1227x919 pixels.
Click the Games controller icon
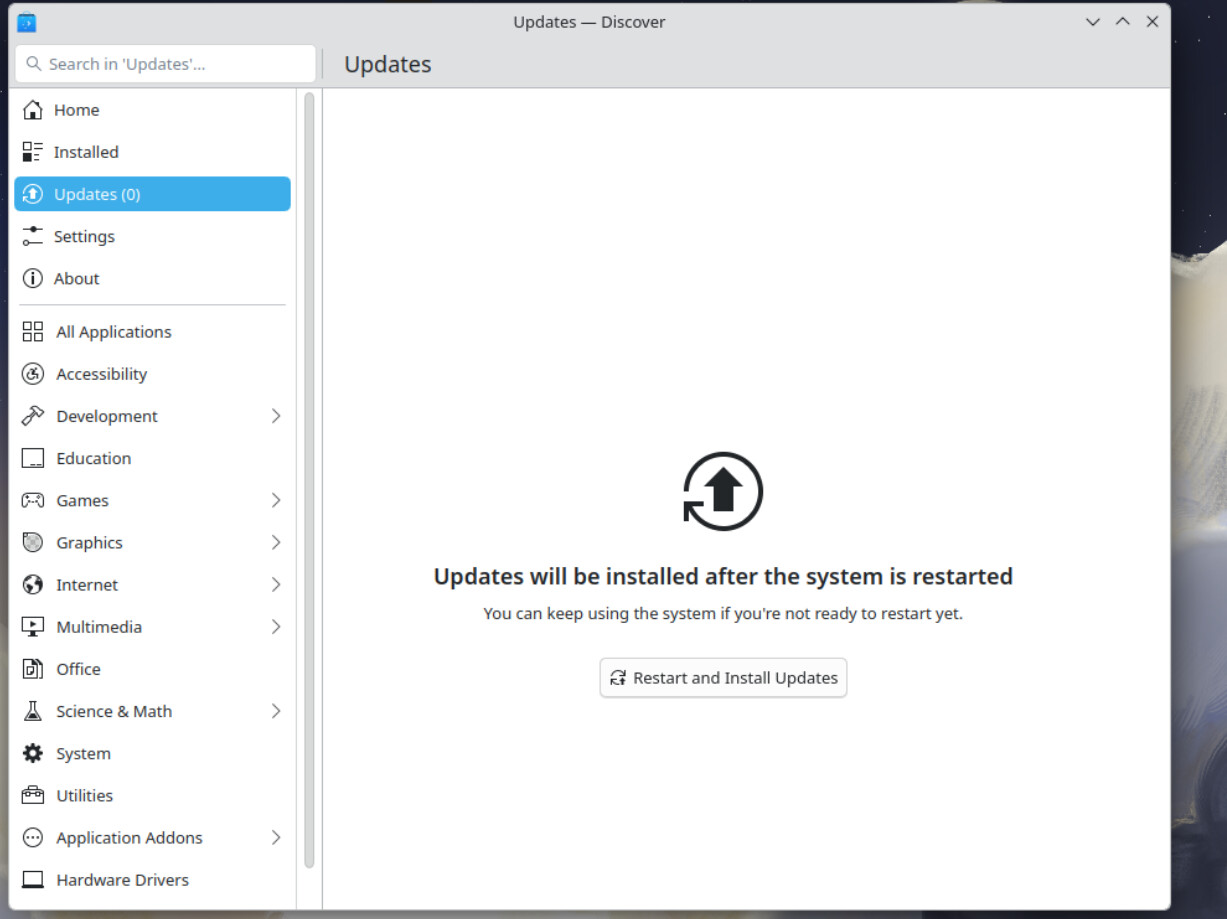(x=33, y=500)
